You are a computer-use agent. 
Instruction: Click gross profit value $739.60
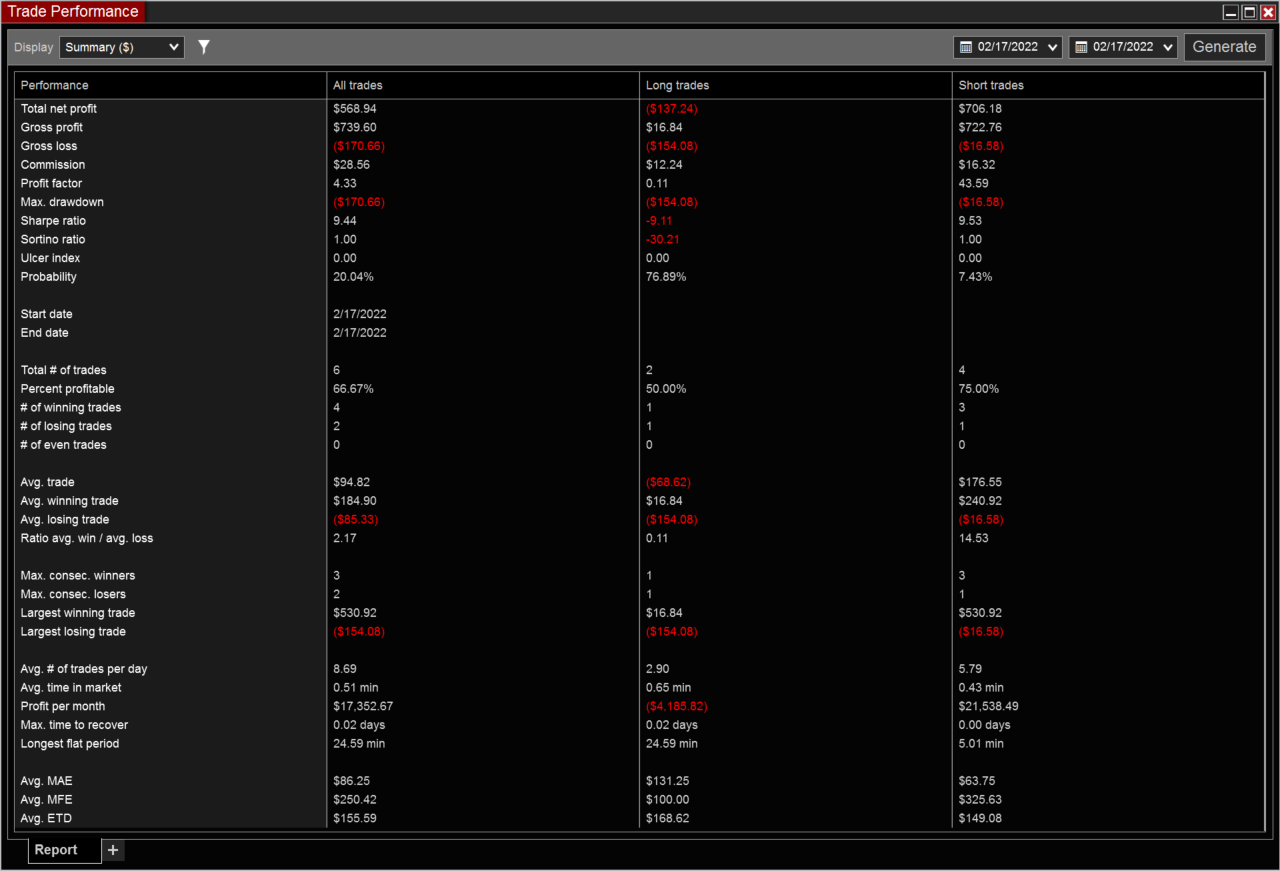(x=355, y=127)
